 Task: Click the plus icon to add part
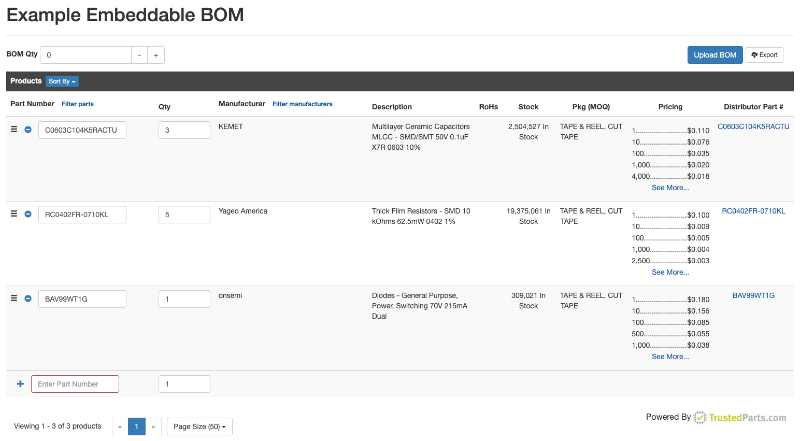click(x=20, y=384)
